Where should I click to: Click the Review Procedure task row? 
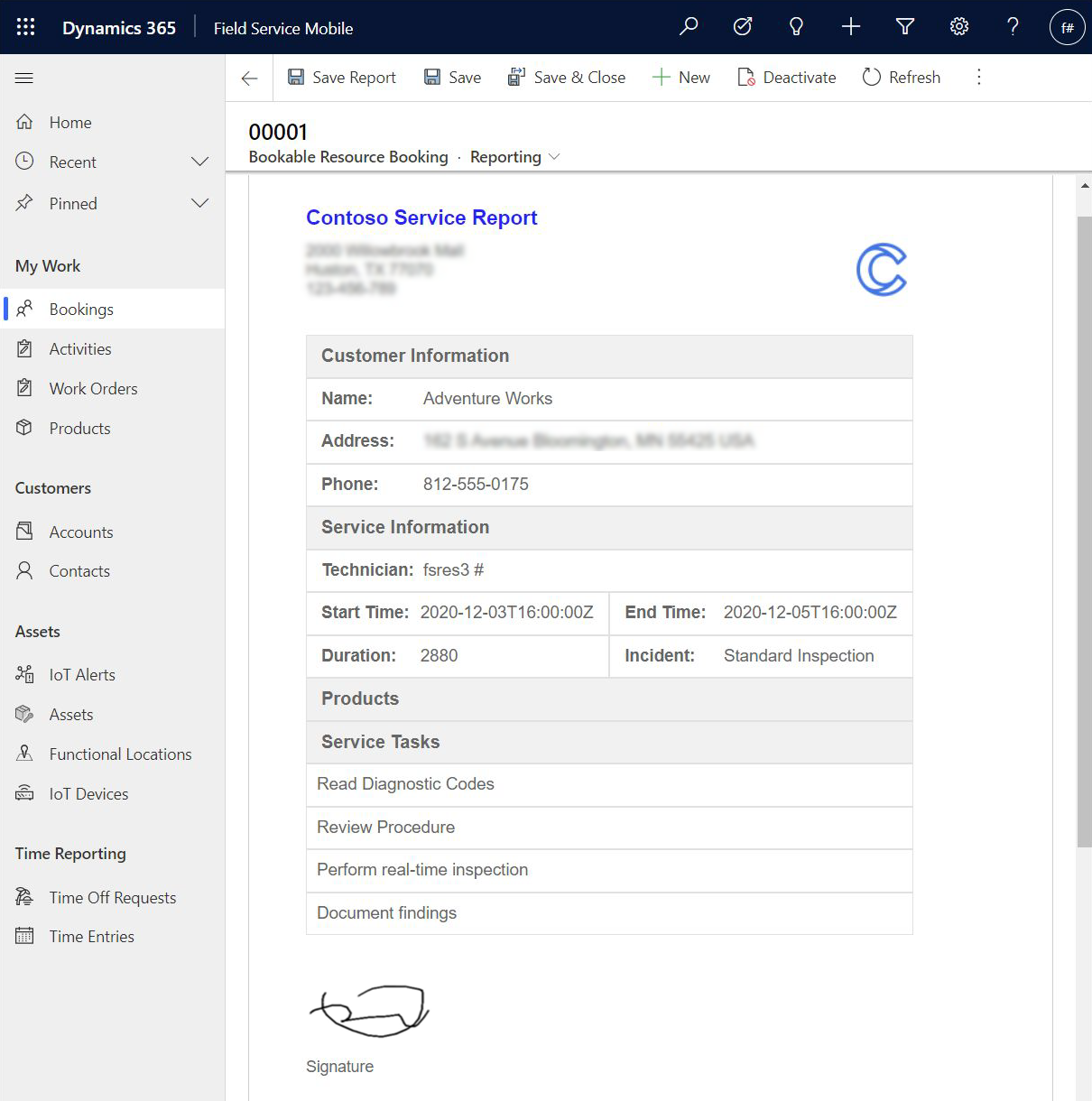click(609, 828)
